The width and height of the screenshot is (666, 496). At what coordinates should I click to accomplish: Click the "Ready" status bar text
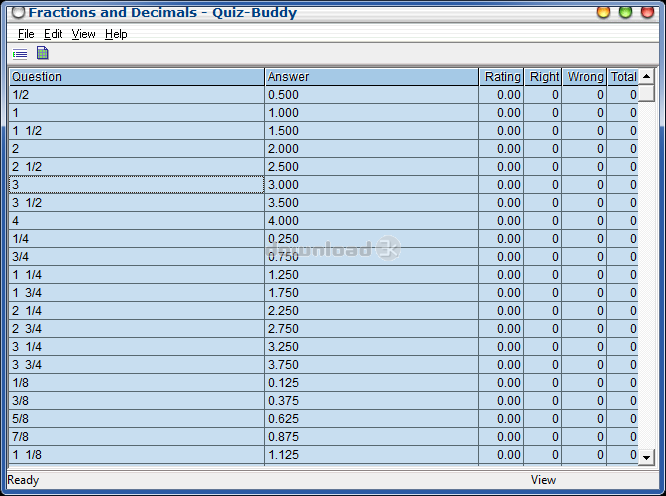coord(23,480)
